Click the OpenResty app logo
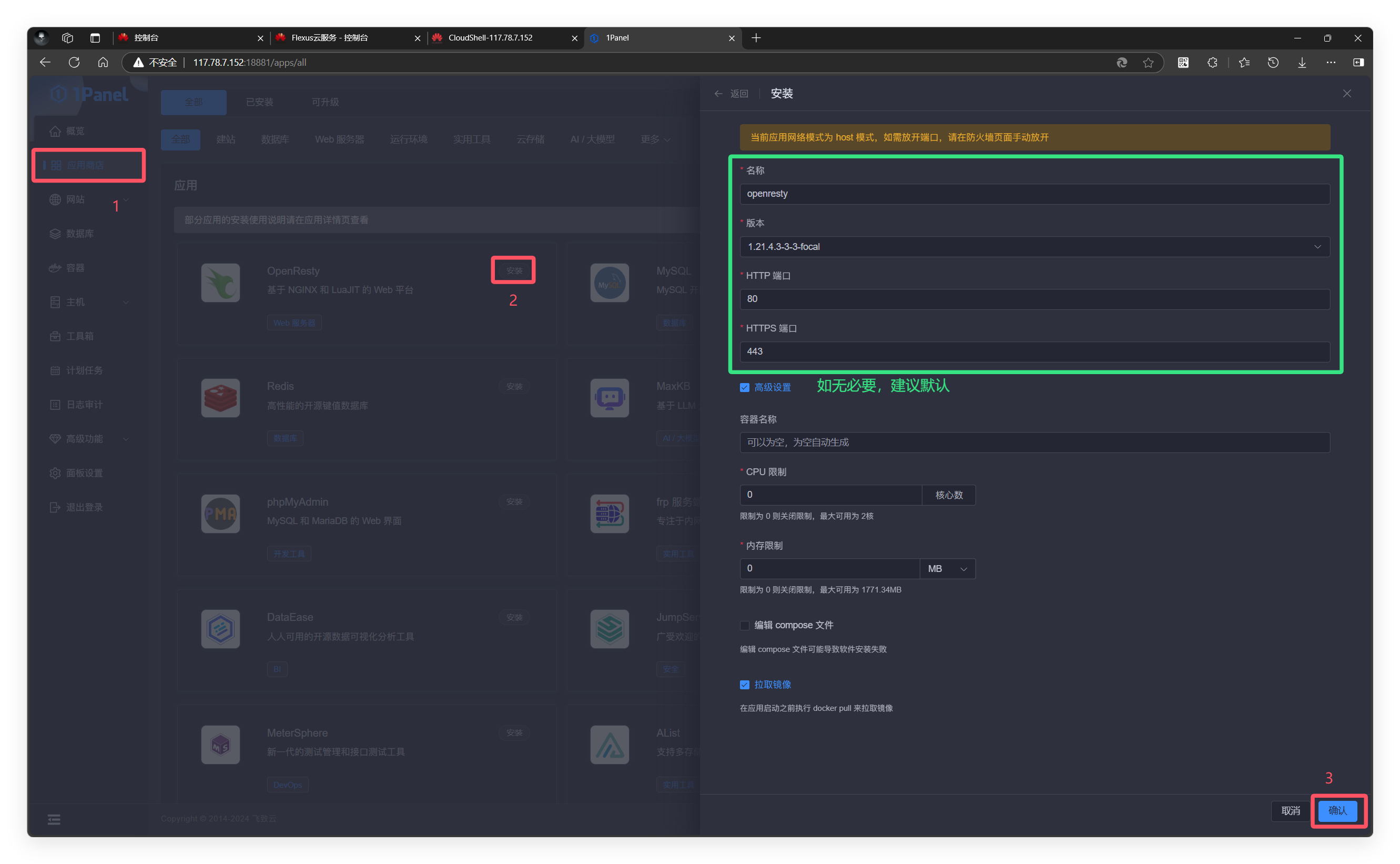This screenshot has width=1400, height=864. pos(220,282)
